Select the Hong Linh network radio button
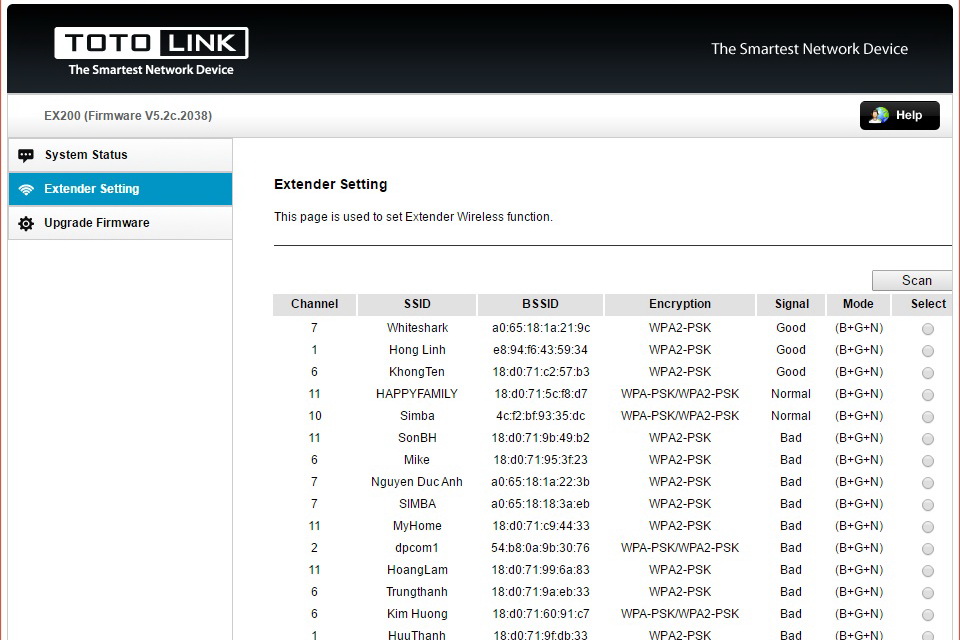This screenshot has height=640, width=960. [928, 351]
